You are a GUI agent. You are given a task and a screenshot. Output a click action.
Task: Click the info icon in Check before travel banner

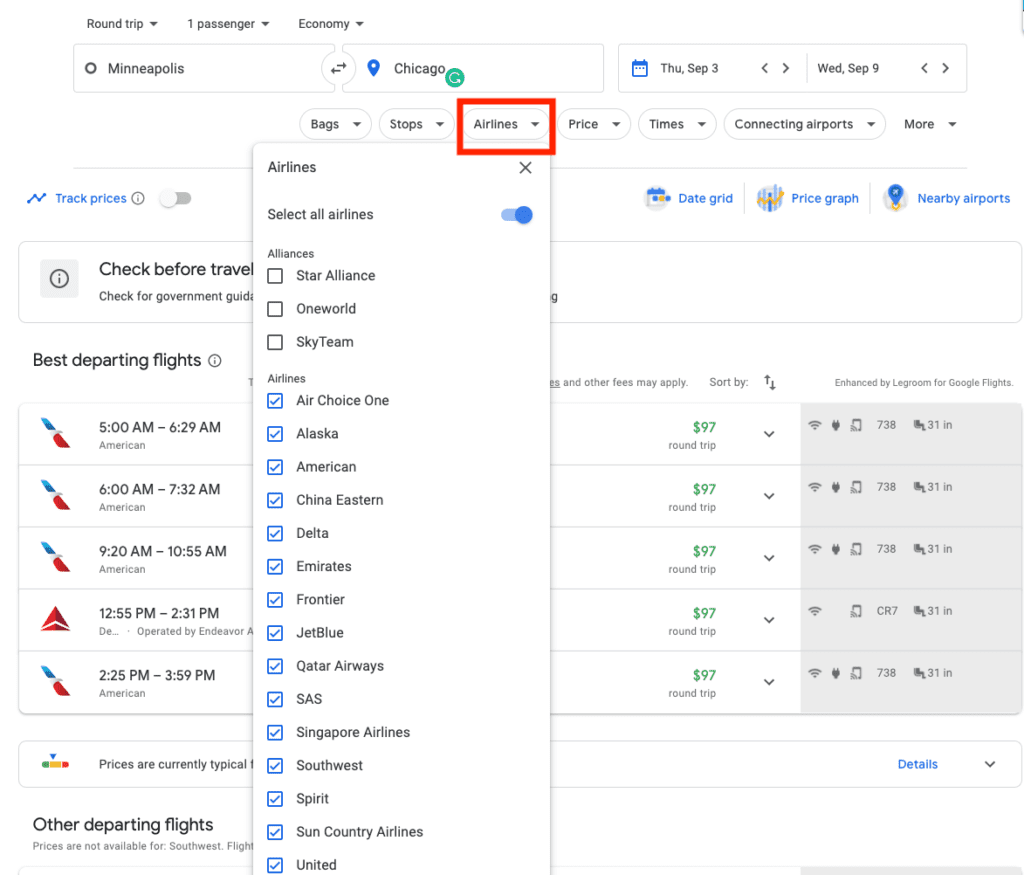[59, 278]
